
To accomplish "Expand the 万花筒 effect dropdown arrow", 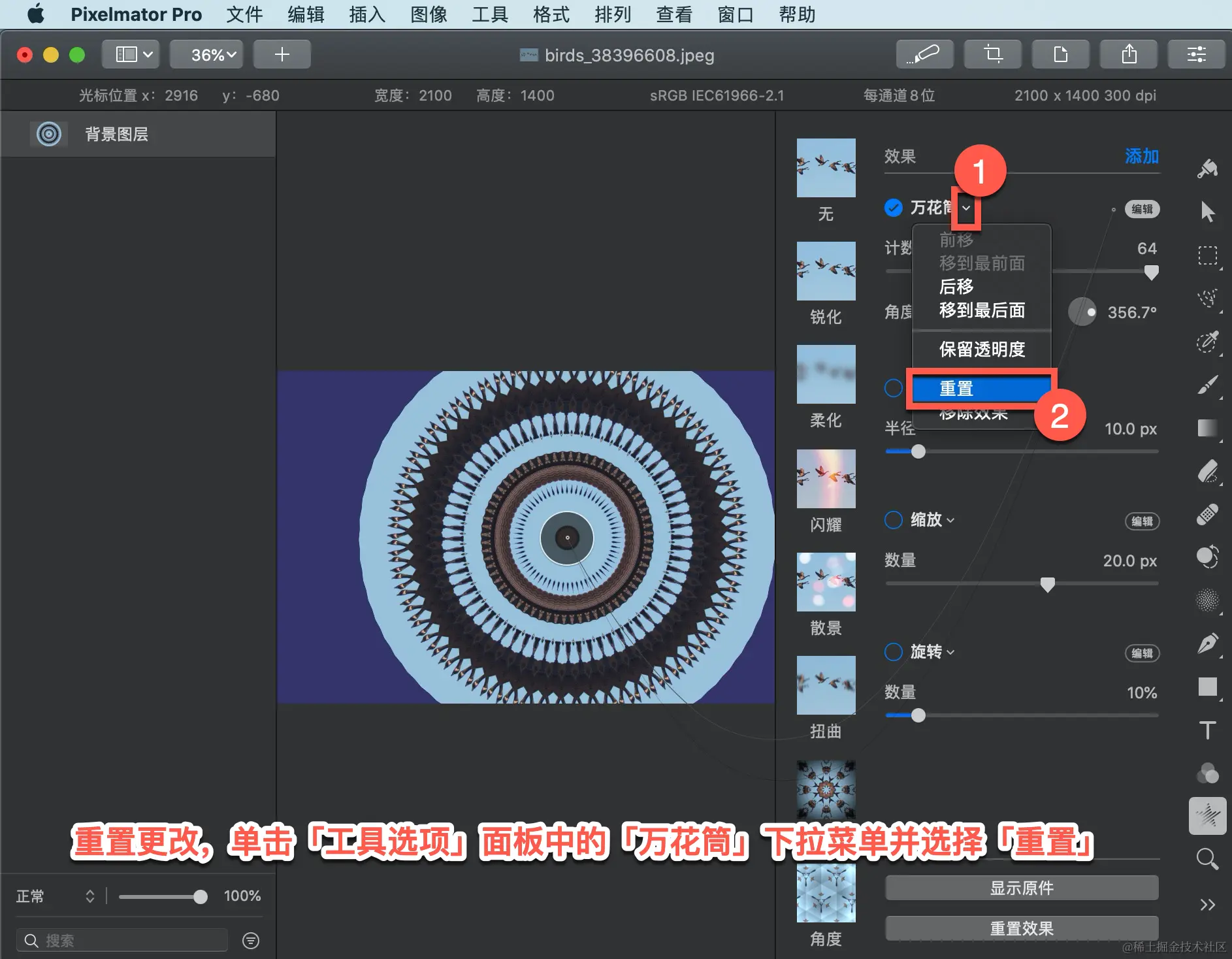I will click(x=966, y=208).
